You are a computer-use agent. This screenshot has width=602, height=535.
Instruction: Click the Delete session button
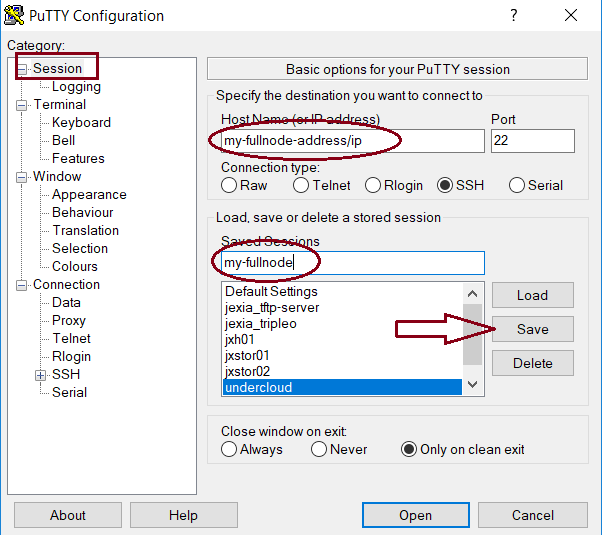coord(533,363)
